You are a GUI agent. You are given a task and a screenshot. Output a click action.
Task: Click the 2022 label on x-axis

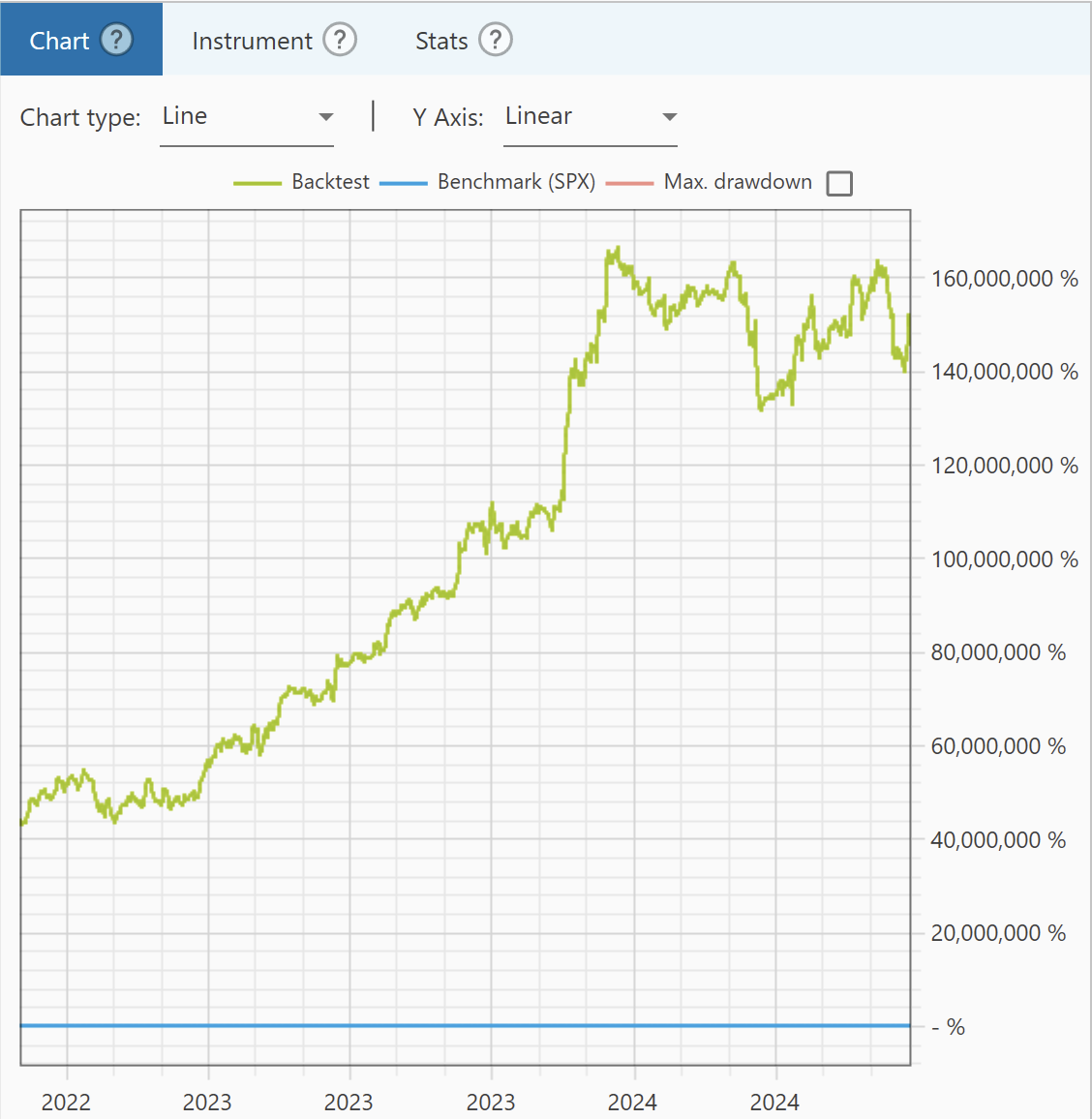[66, 1102]
